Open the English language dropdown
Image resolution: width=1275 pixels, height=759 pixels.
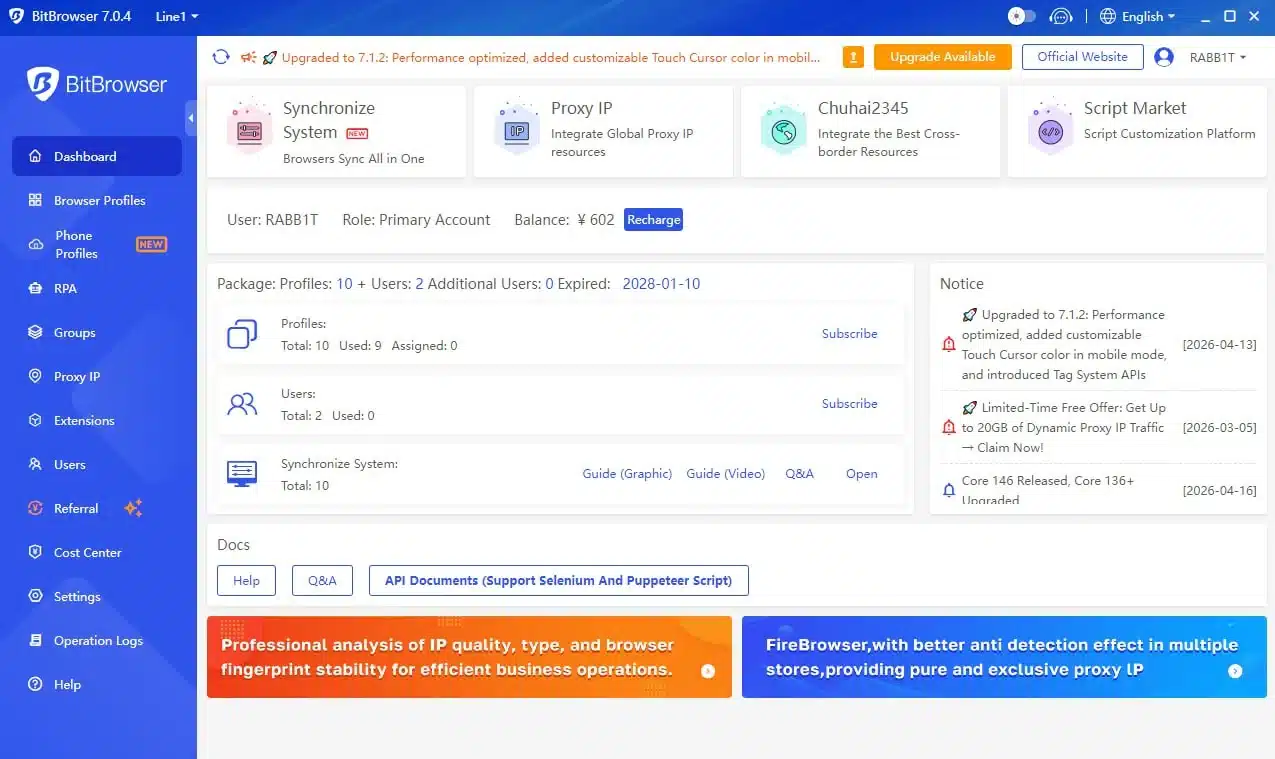coord(1137,16)
